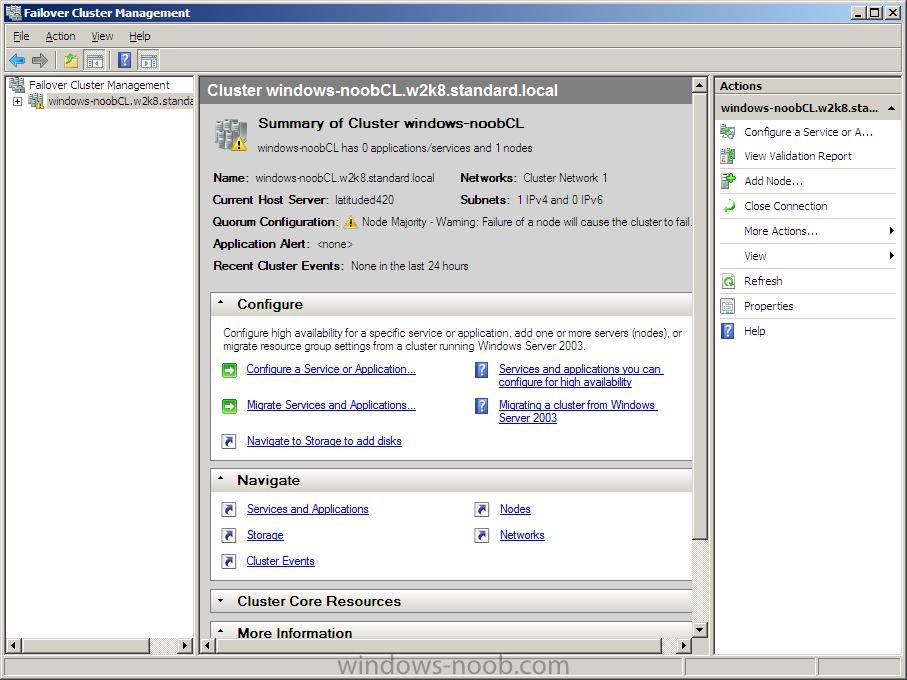Click the Properties action label
This screenshot has height=680, width=907.
point(768,306)
